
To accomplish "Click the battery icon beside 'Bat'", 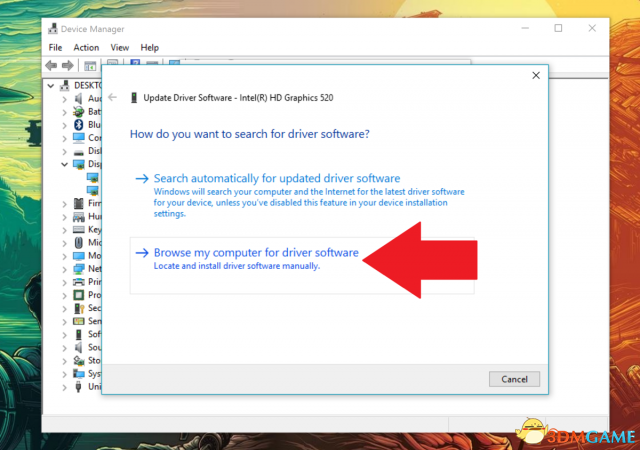I will tap(78, 111).
